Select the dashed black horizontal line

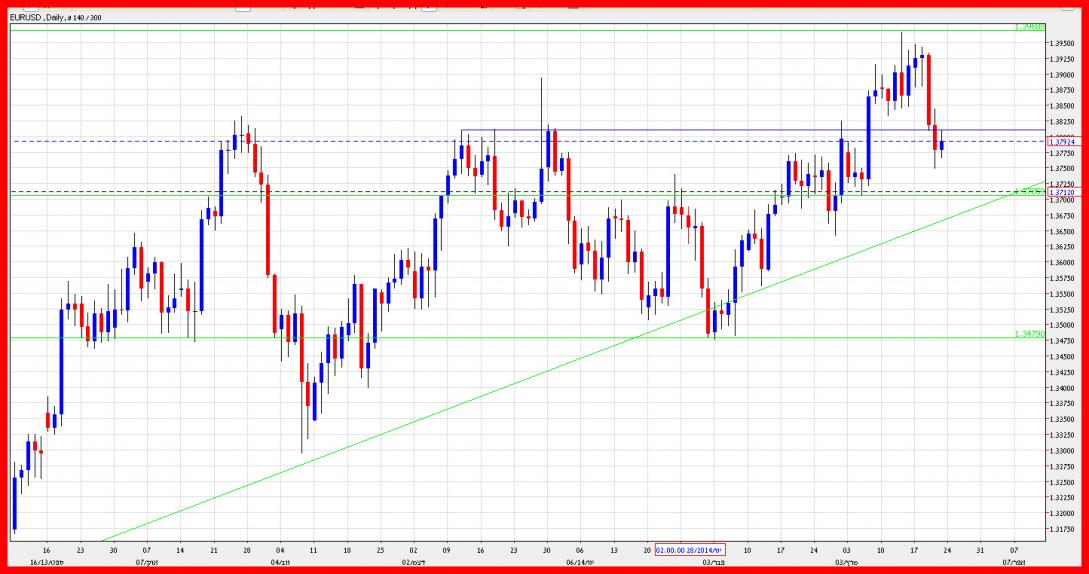300,191
